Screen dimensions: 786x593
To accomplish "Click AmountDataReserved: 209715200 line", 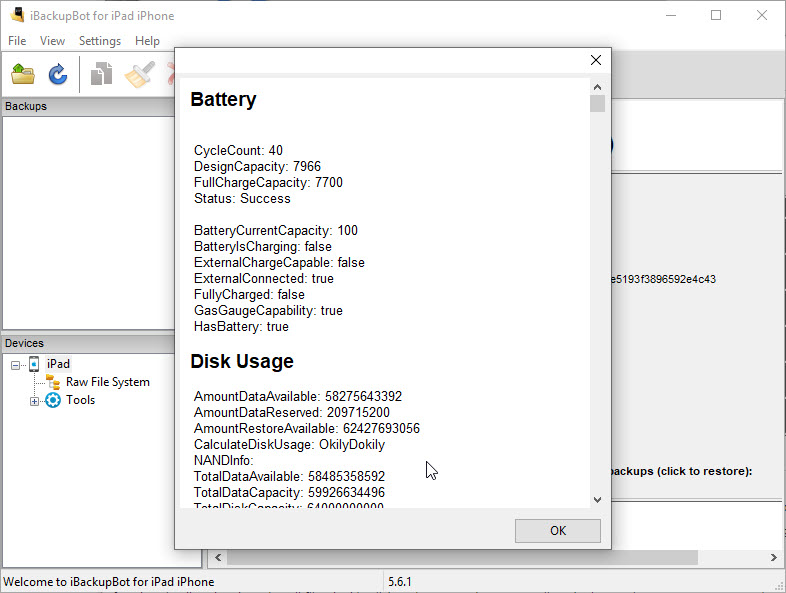I will 292,413.
